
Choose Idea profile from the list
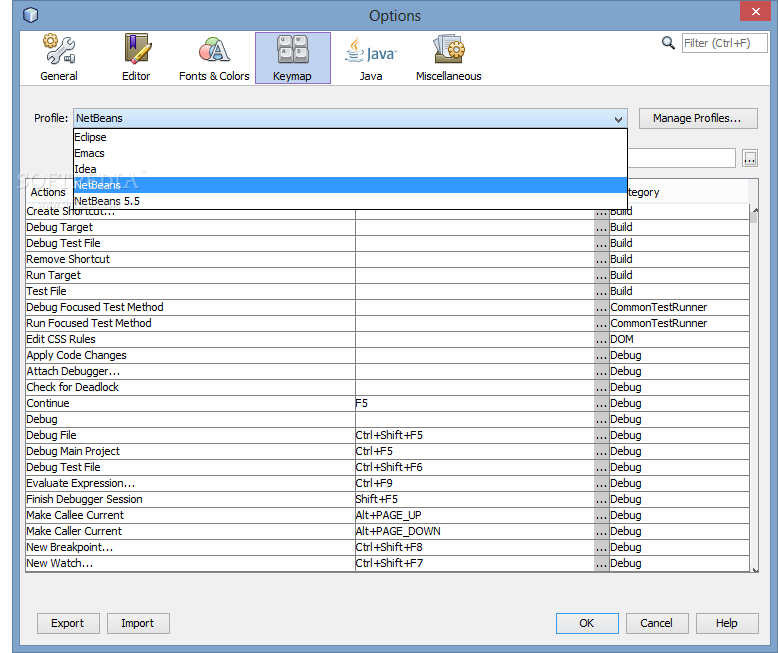pyautogui.click(x=350, y=169)
